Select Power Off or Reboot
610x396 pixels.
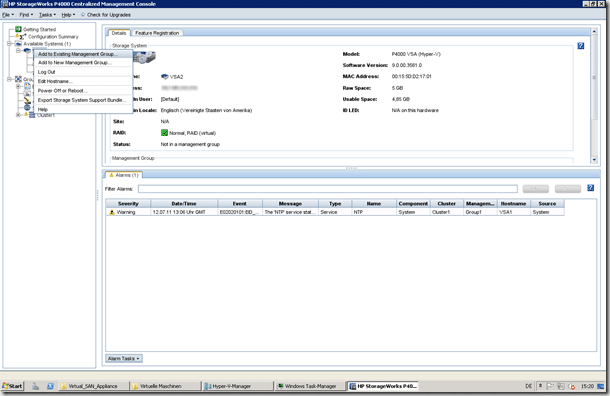83,91
